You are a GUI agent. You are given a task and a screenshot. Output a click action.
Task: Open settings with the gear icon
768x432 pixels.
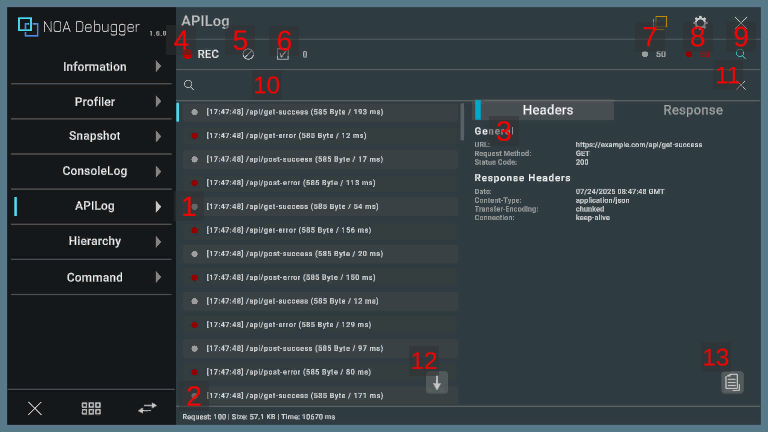click(x=700, y=22)
